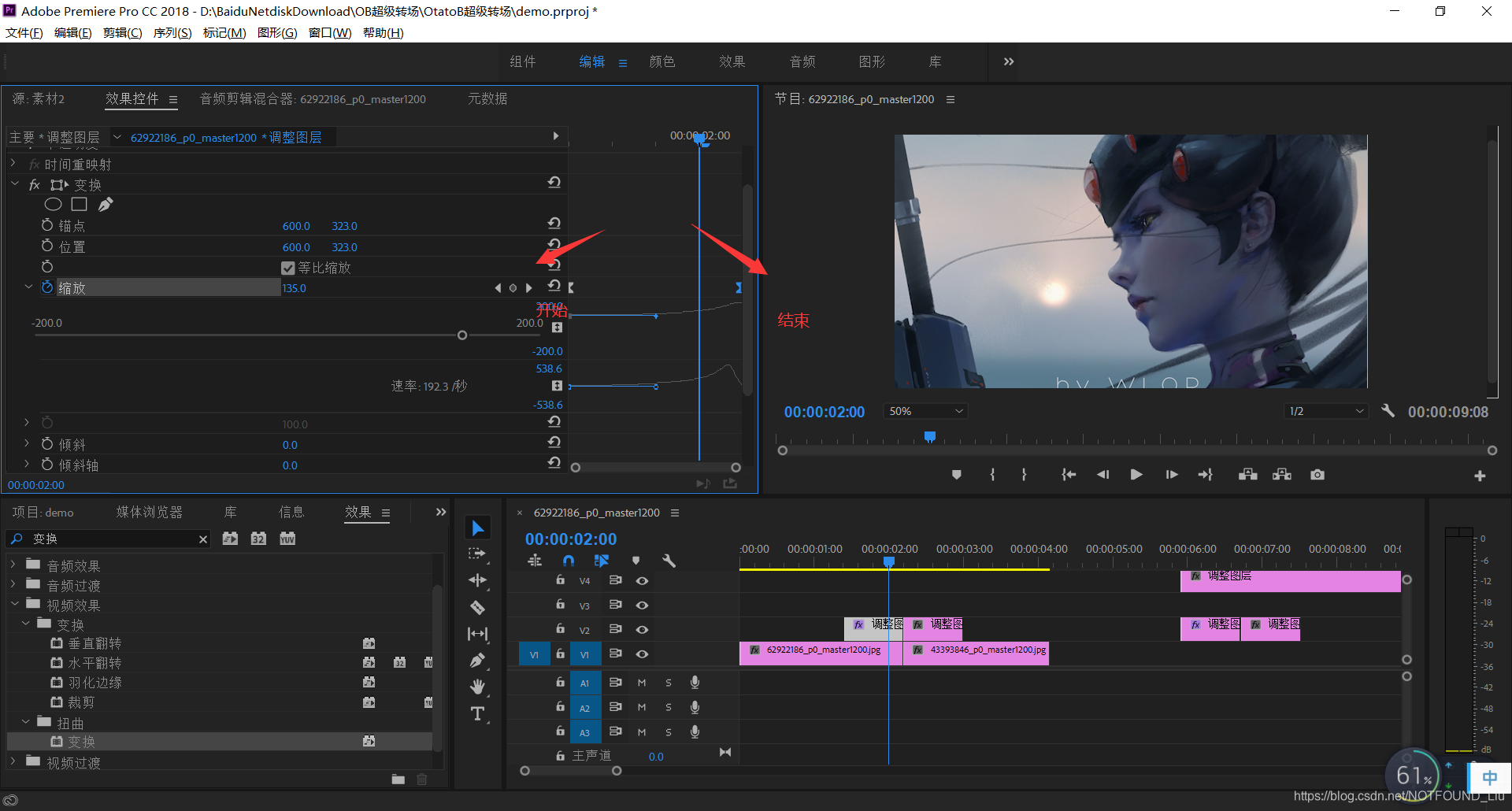1512x811 pixels.
Task: Expand the 倾斜轴 property
Action: tap(27, 465)
